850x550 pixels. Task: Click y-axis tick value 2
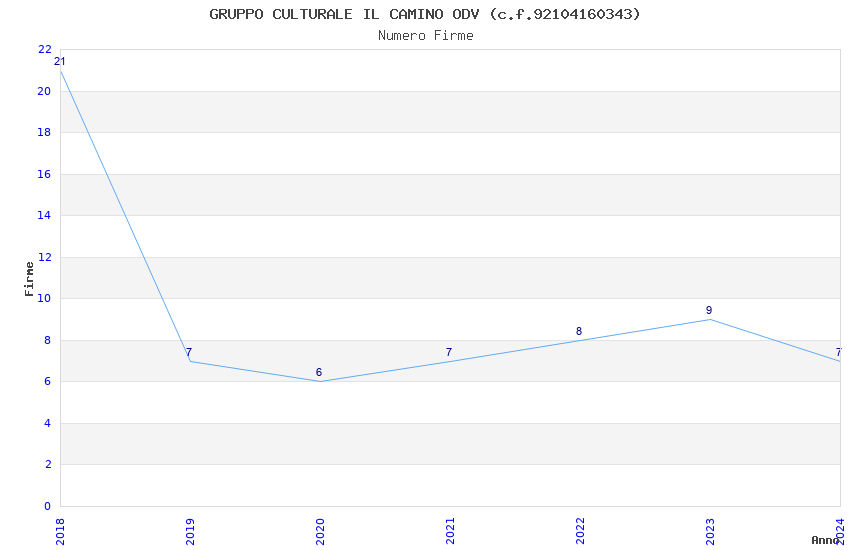(48, 464)
